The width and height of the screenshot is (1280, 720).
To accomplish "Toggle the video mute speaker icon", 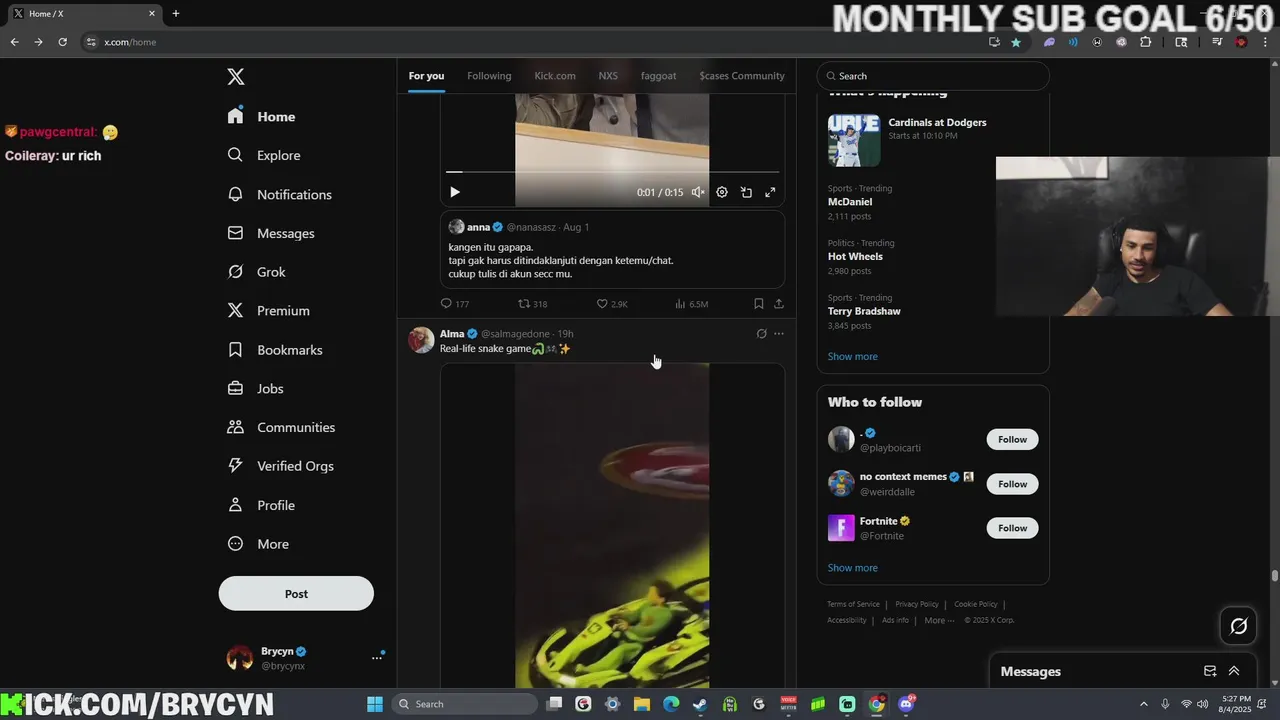I will coord(698,192).
